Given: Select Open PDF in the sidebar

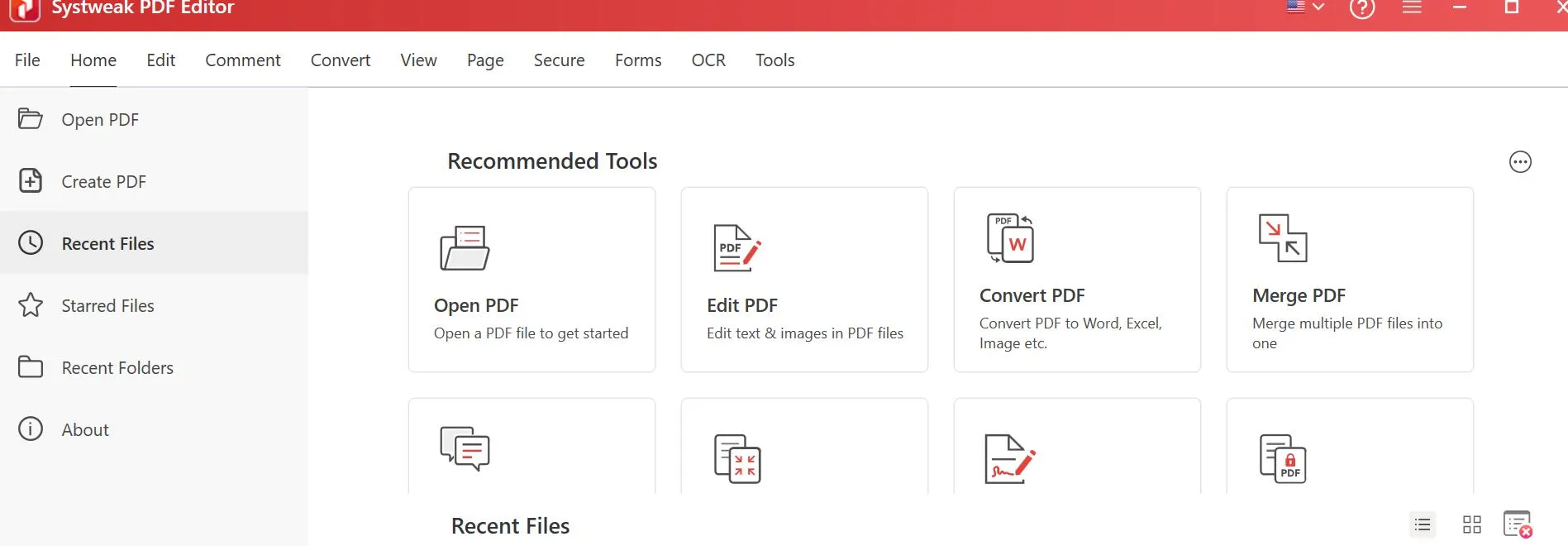Looking at the screenshot, I should coord(154,119).
